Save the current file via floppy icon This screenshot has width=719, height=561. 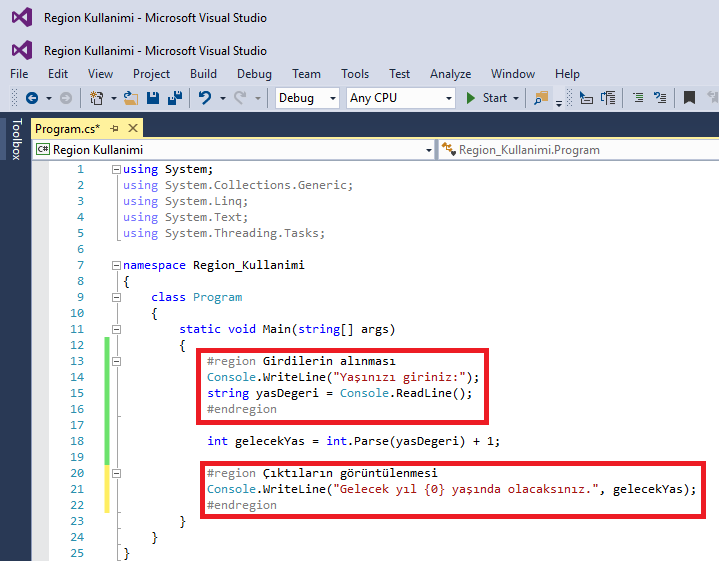click(153, 98)
